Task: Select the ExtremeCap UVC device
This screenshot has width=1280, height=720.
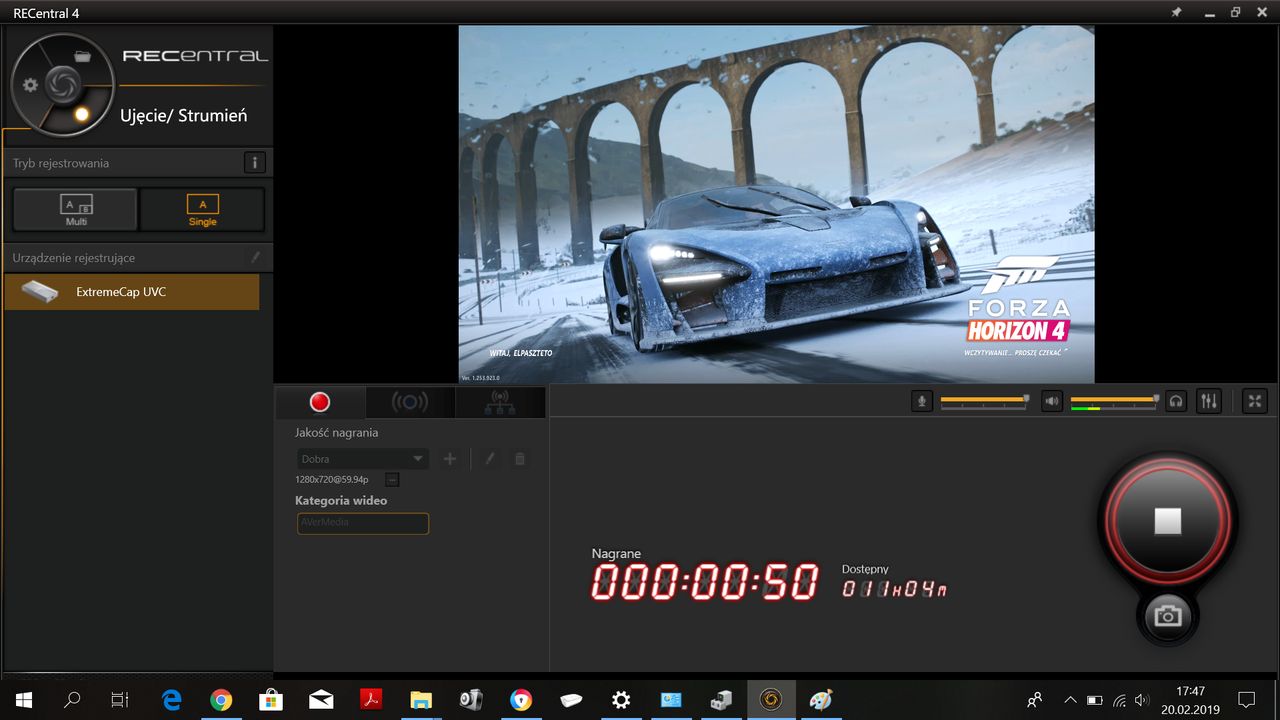Action: (x=132, y=292)
